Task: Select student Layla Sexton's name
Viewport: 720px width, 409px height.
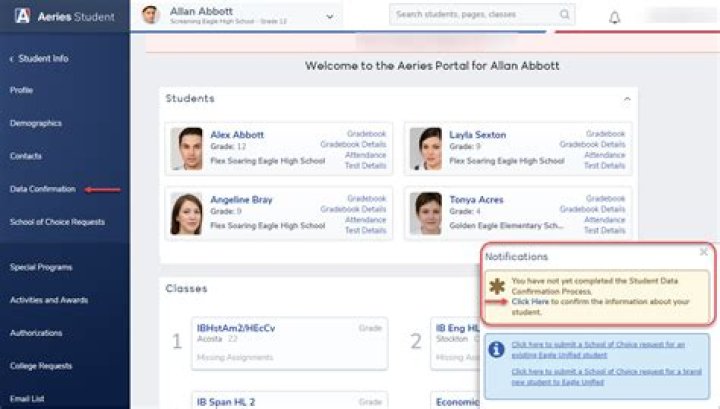Action: [x=478, y=134]
